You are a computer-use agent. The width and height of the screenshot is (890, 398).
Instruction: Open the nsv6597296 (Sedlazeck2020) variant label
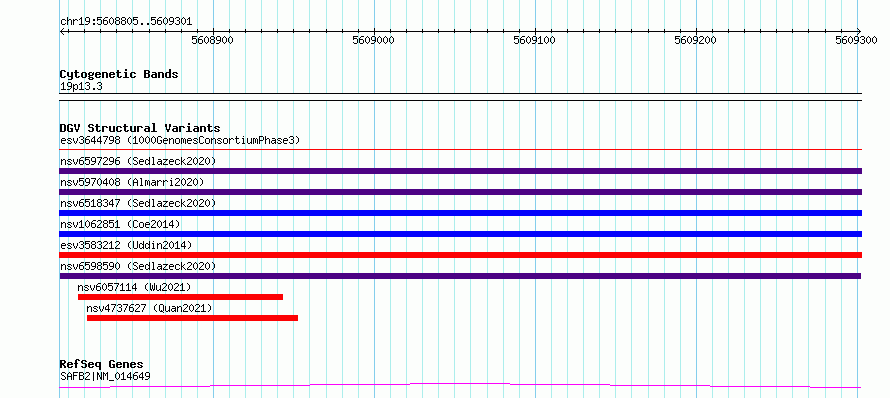[138, 161]
